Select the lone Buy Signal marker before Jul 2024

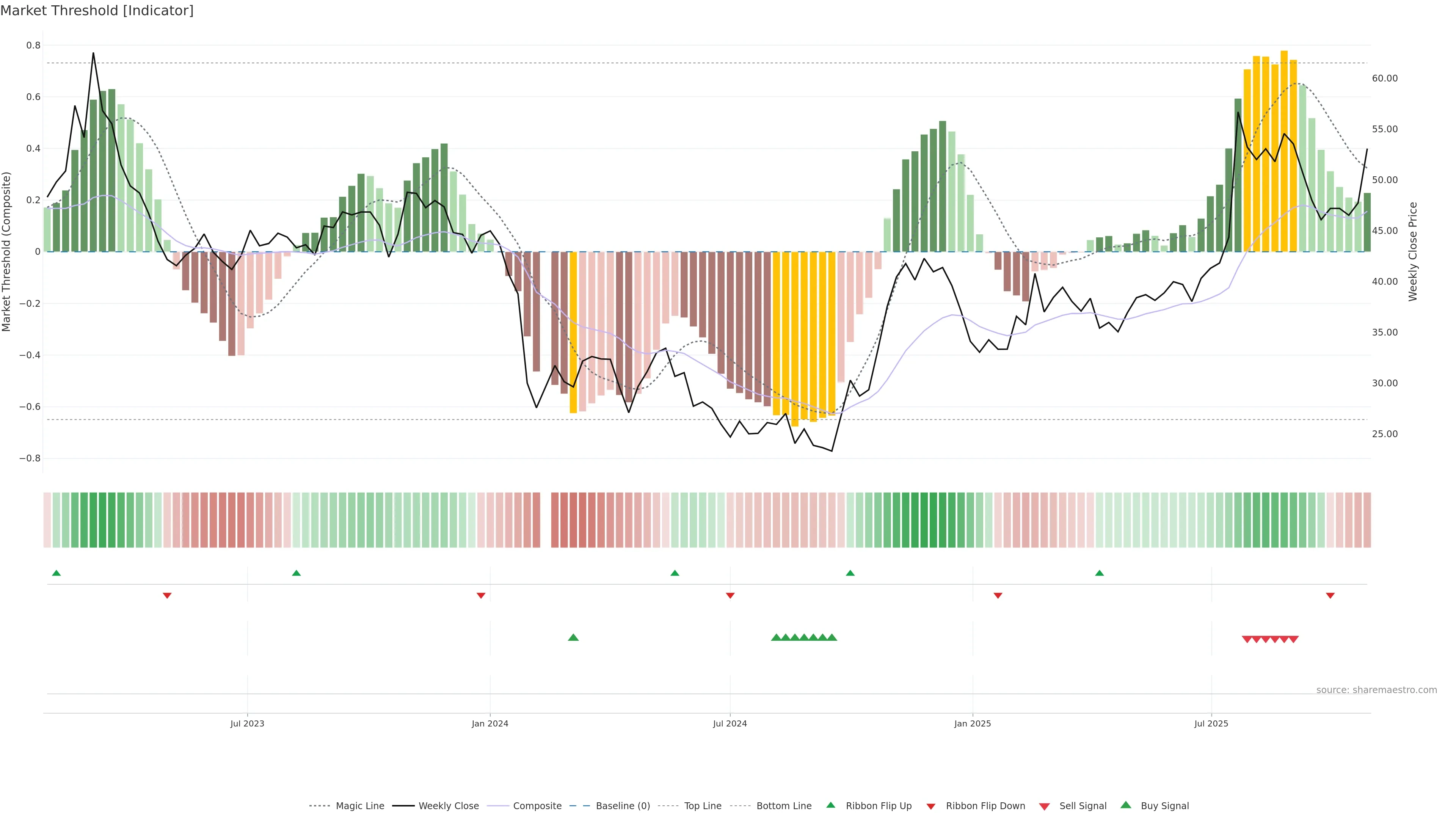(x=573, y=637)
